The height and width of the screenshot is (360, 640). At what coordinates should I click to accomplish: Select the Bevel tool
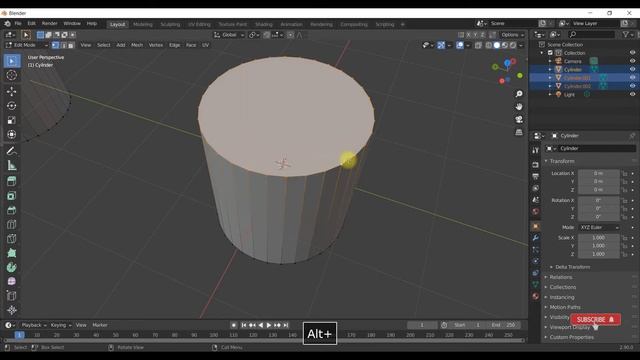coord(12,210)
